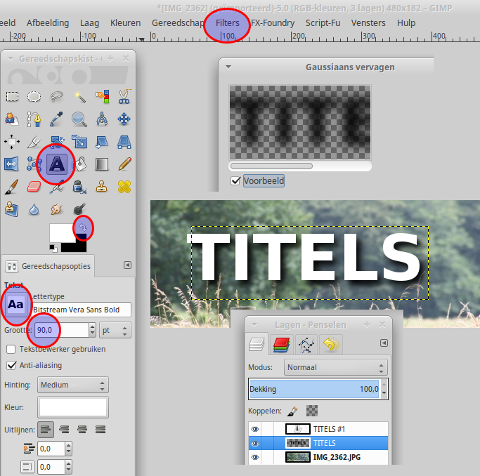Image resolution: width=480 pixels, height=476 pixels.
Task: Select the Paths tool
Action: (x=34, y=119)
